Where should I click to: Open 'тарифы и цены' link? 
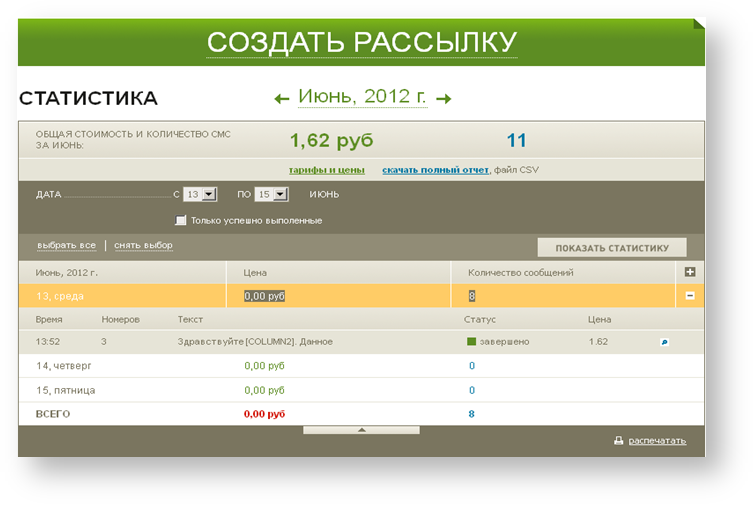pos(326,170)
